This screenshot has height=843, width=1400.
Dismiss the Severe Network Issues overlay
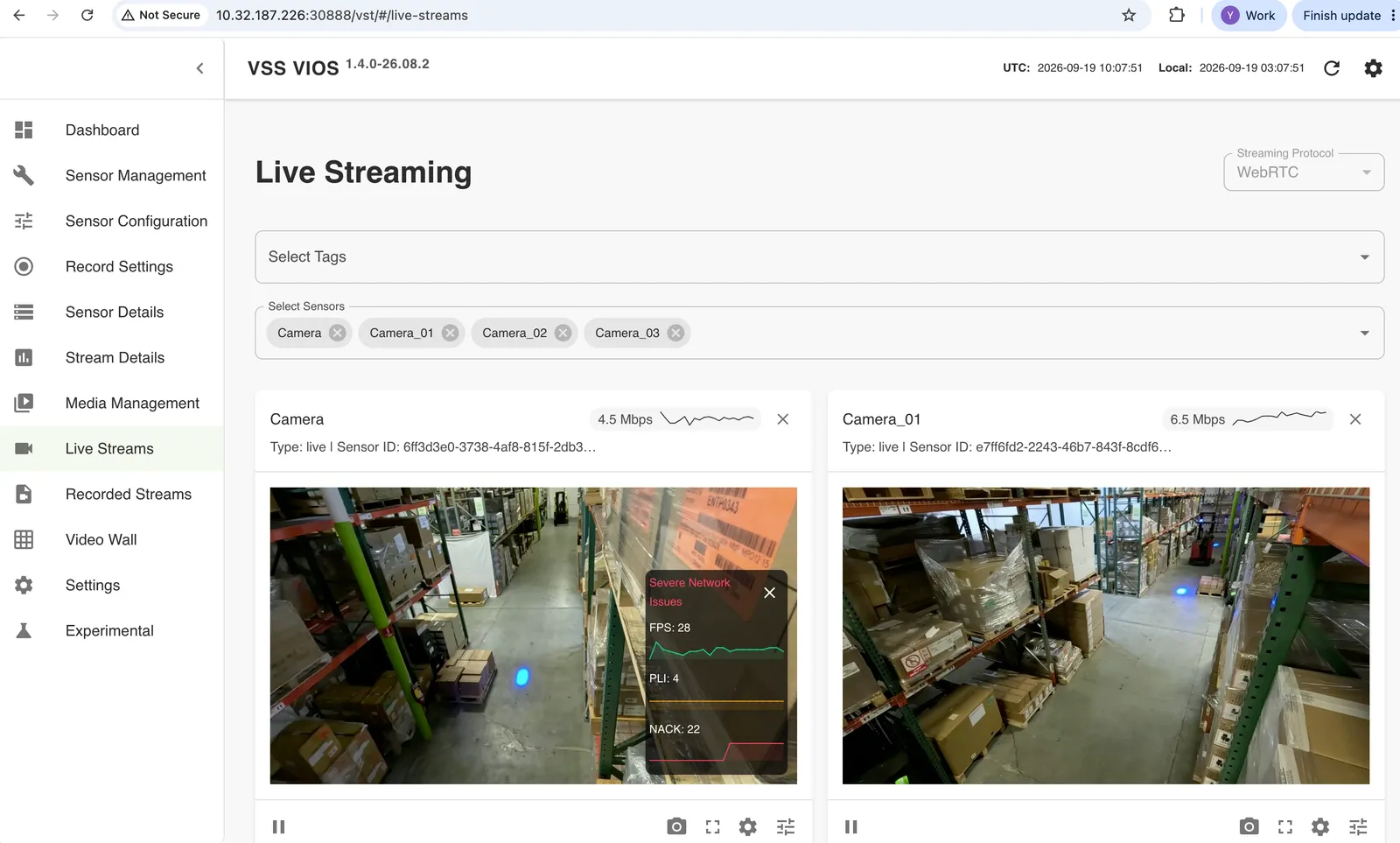[x=770, y=593]
